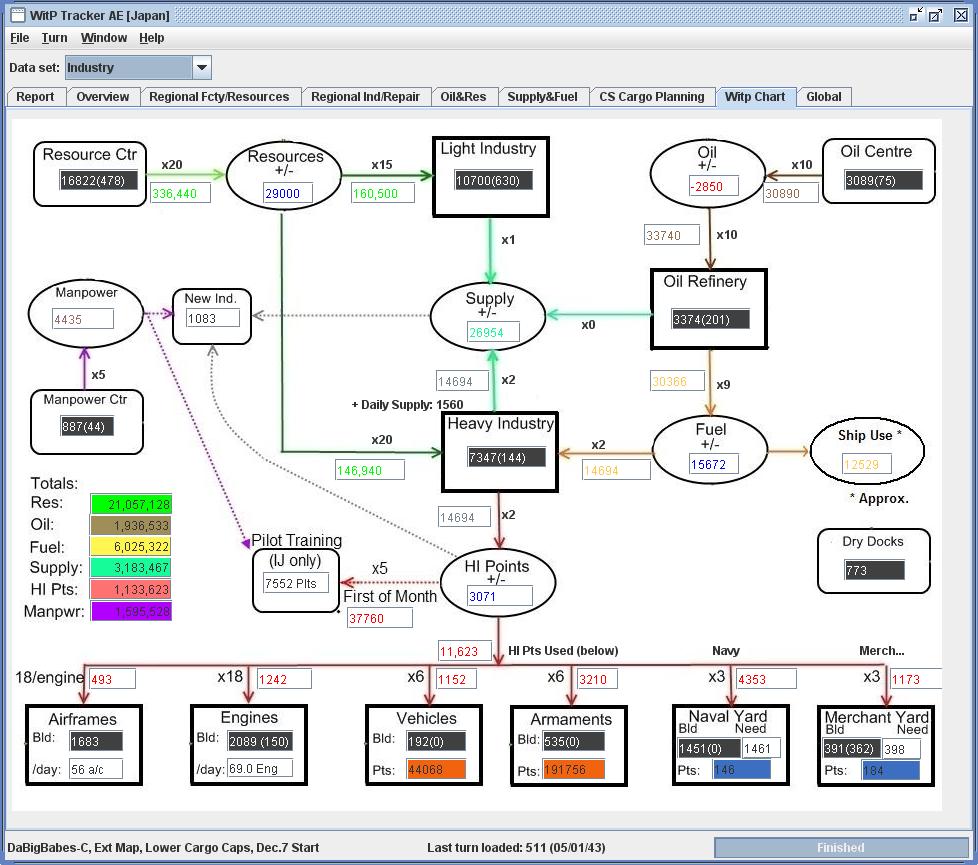Open the File menu
The image size is (978, 865).
pyautogui.click(x=19, y=38)
